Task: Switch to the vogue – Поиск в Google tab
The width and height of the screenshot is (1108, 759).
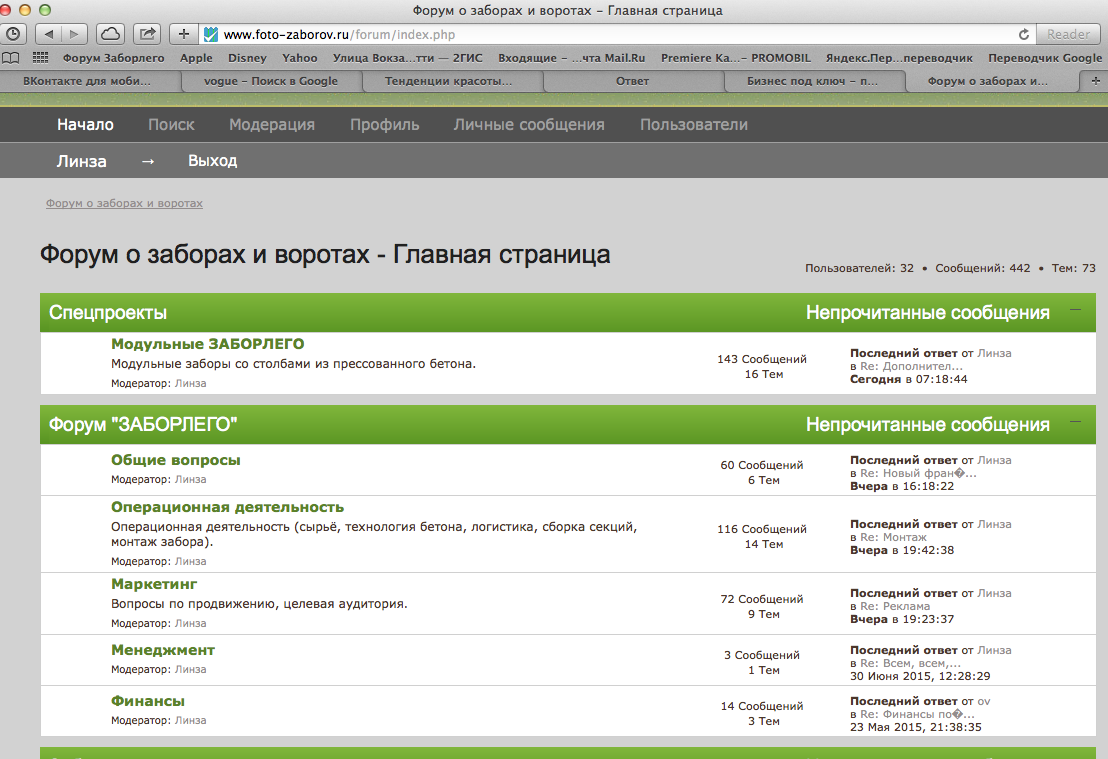Action: (270, 81)
